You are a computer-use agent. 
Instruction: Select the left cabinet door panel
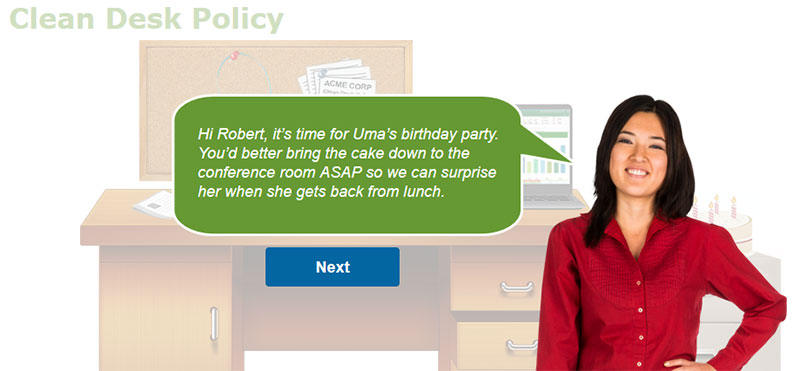coord(165,309)
